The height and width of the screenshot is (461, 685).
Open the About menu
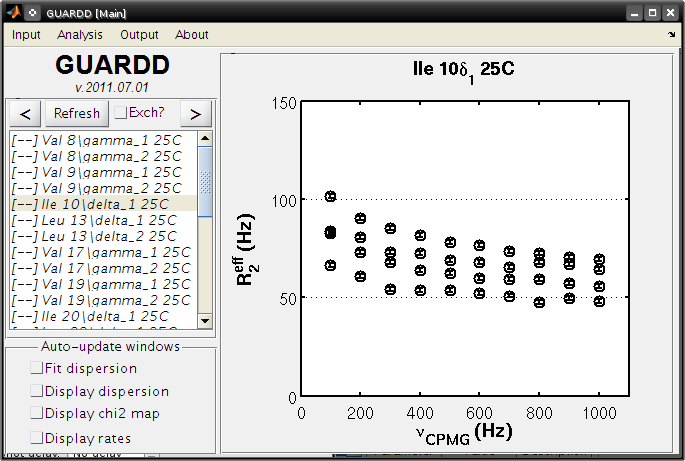pos(192,35)
